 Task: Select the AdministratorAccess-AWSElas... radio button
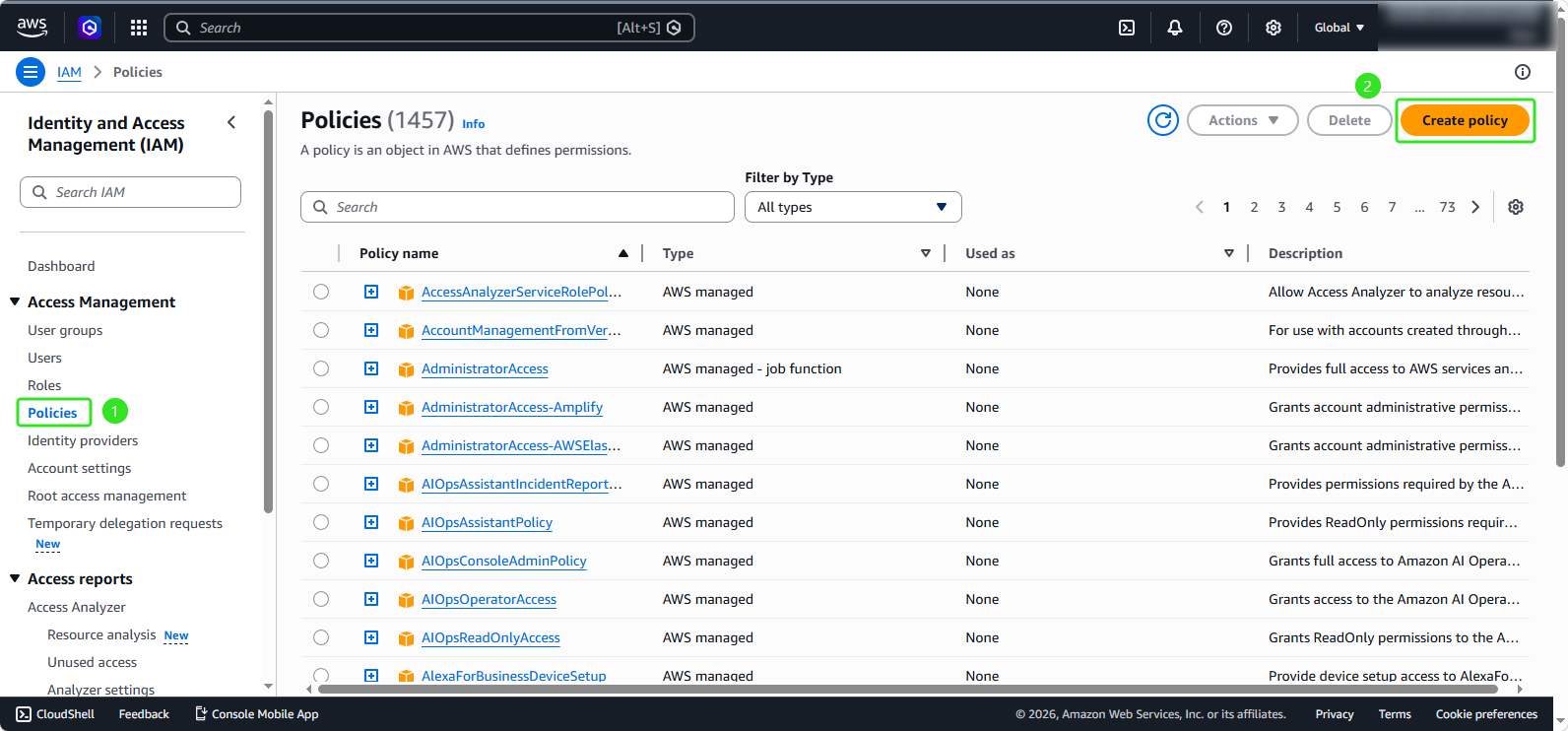(321, 445)
